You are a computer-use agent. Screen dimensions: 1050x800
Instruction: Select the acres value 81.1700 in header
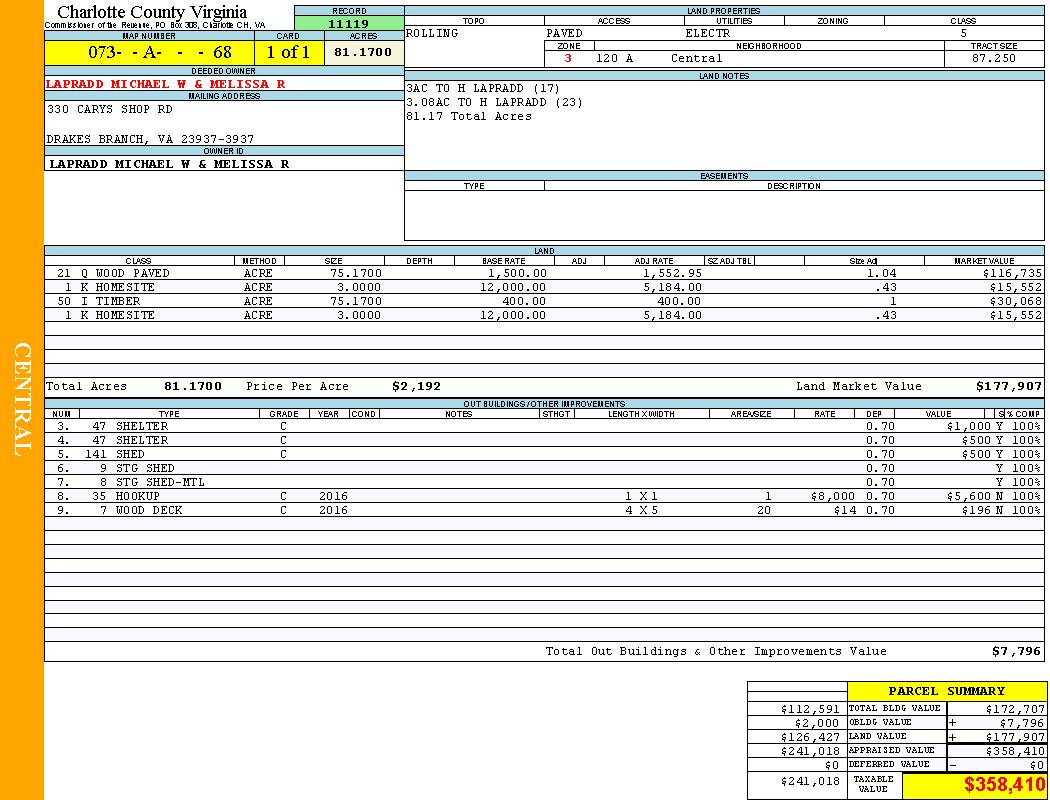point(363,52)
